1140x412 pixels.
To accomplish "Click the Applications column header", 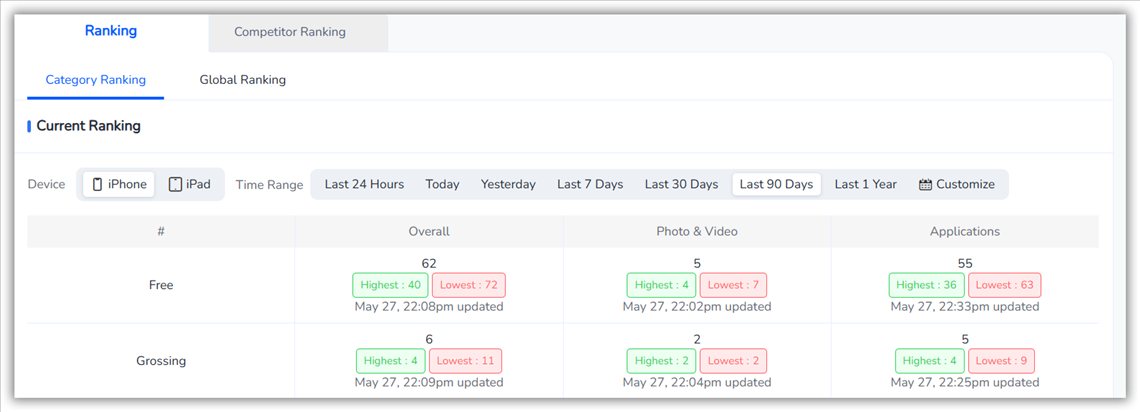I will (965, 232).
